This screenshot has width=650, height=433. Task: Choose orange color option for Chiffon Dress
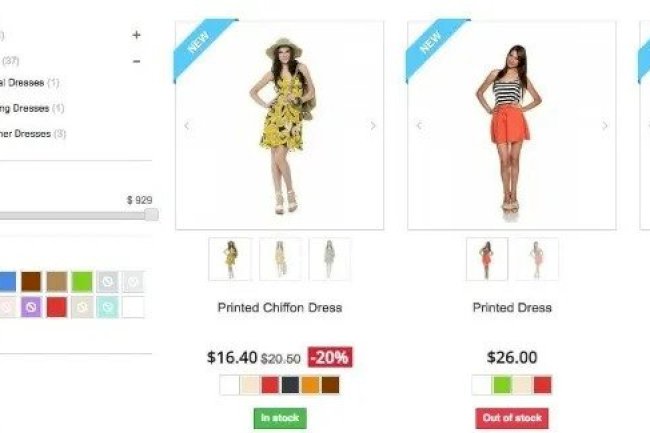(x=310, y=385)
